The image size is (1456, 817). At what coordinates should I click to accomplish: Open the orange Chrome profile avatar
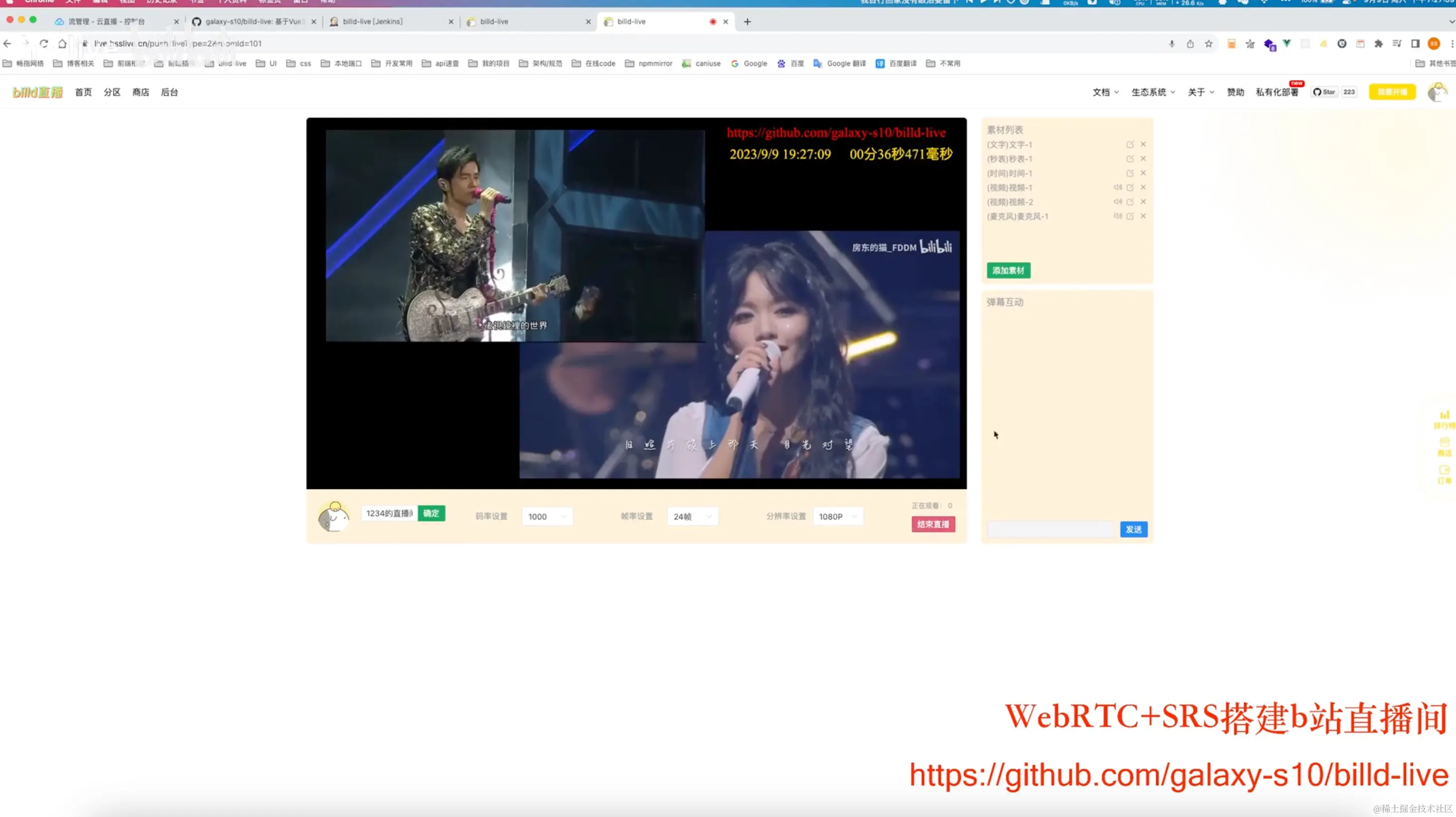1434,43
